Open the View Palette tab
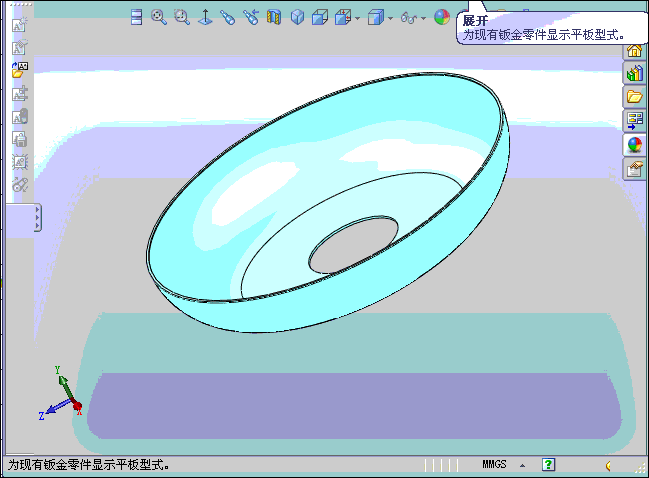Screen dimensions: 649x478 pos(634,121)
